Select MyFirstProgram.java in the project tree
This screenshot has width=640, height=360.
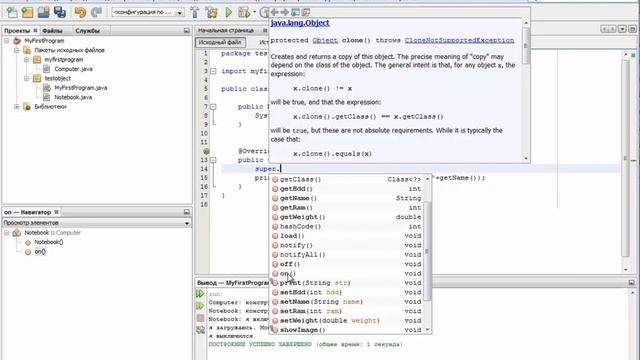[x=81, y=88]
